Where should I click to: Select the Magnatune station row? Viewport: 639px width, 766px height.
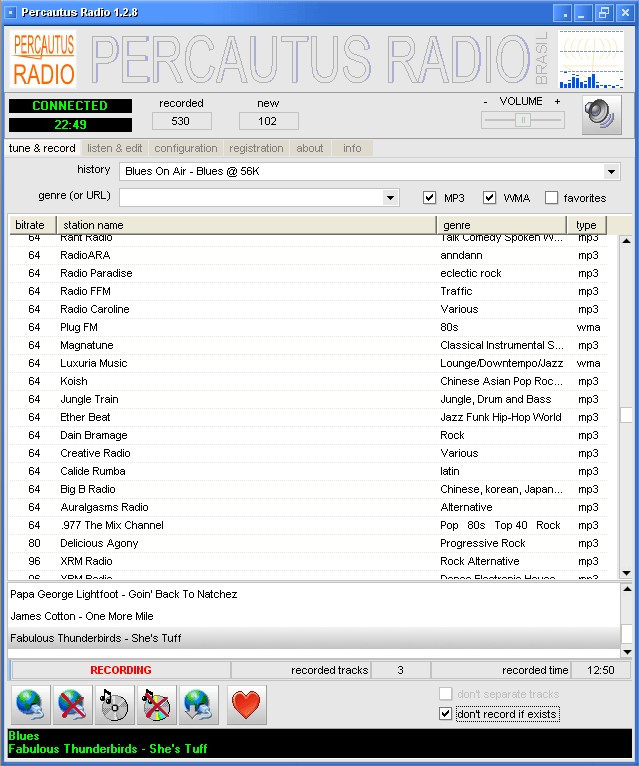point(309,345)
